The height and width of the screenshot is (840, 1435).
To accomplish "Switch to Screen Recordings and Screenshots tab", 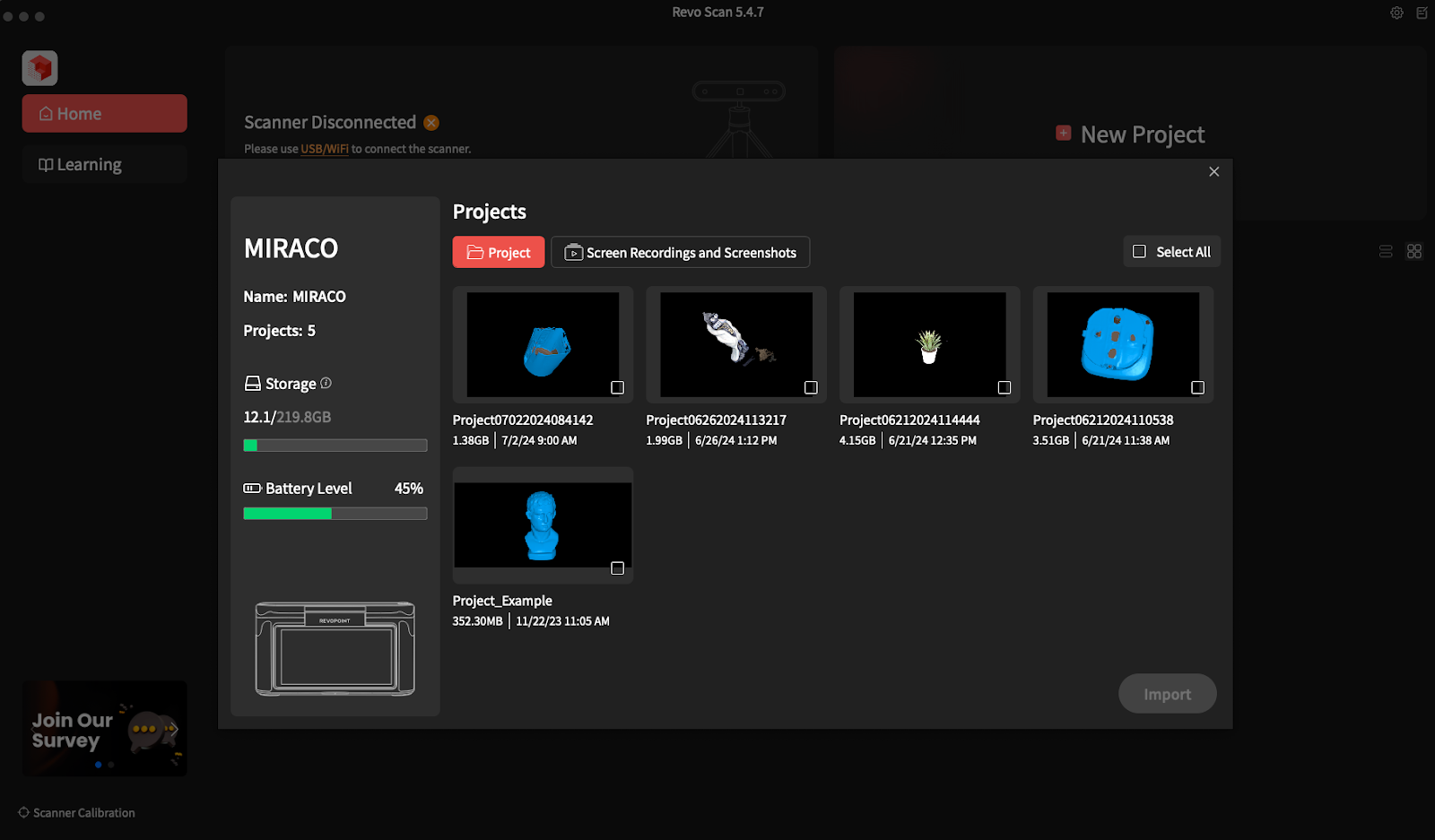I will (x=681, y=253).
